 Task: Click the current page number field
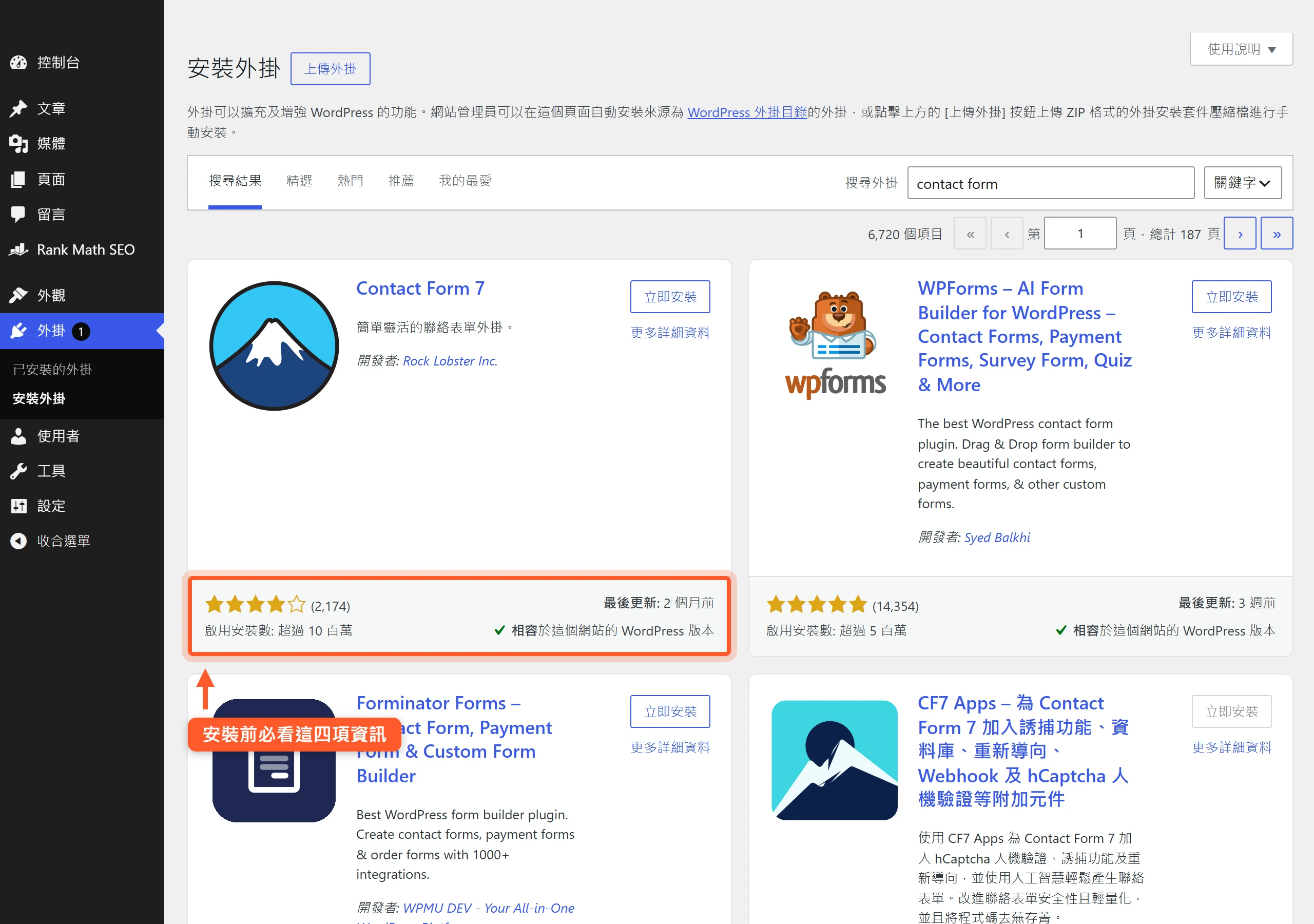click(1080, 234)
